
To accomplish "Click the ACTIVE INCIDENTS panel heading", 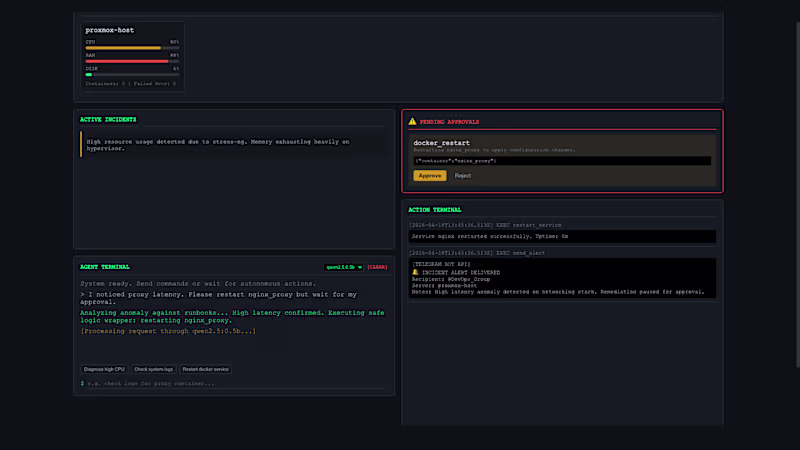I will coord(108,119).
